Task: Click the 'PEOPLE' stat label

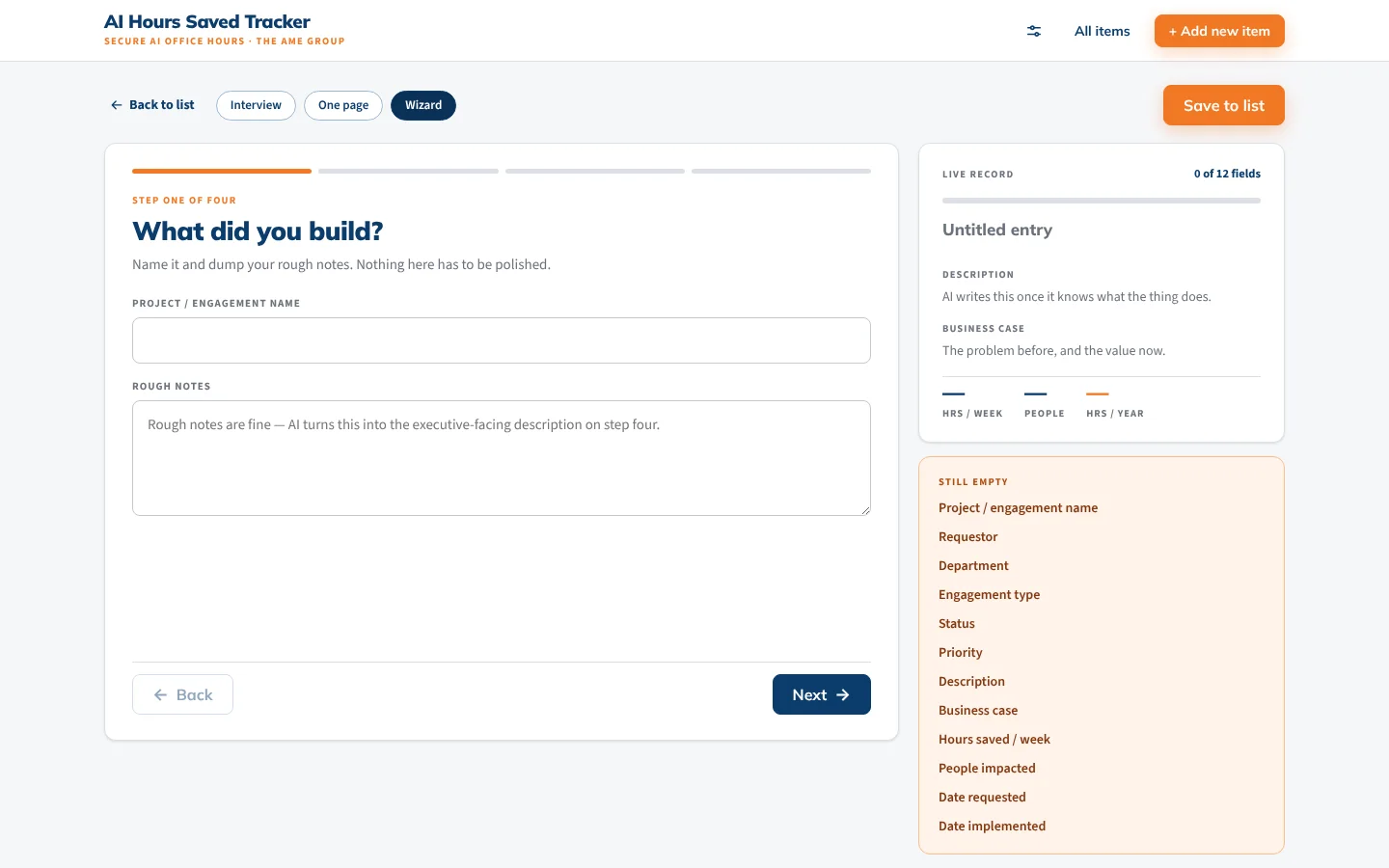Action: pos(1045,414)
